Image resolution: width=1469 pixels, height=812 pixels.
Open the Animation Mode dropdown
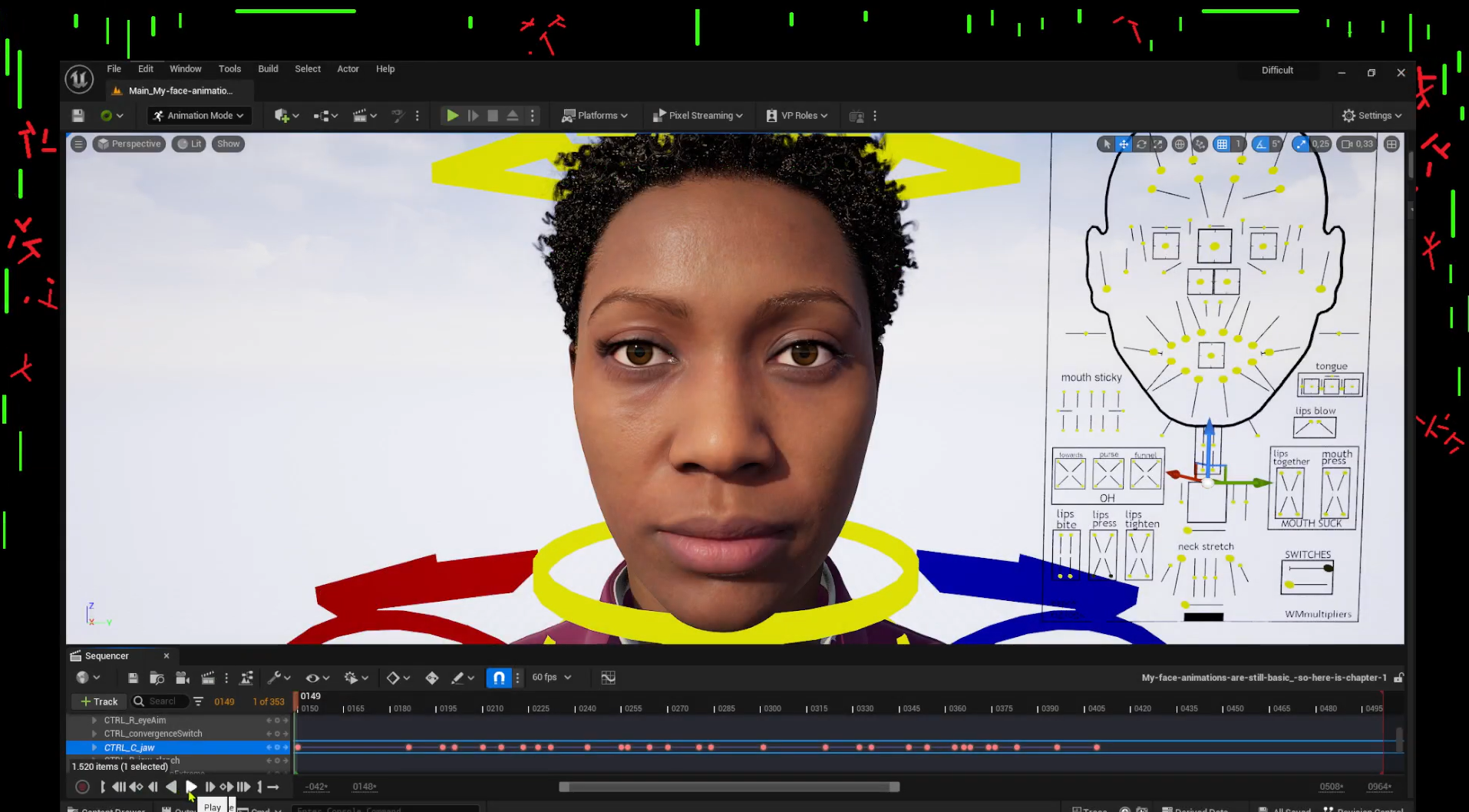pos(198,116)
